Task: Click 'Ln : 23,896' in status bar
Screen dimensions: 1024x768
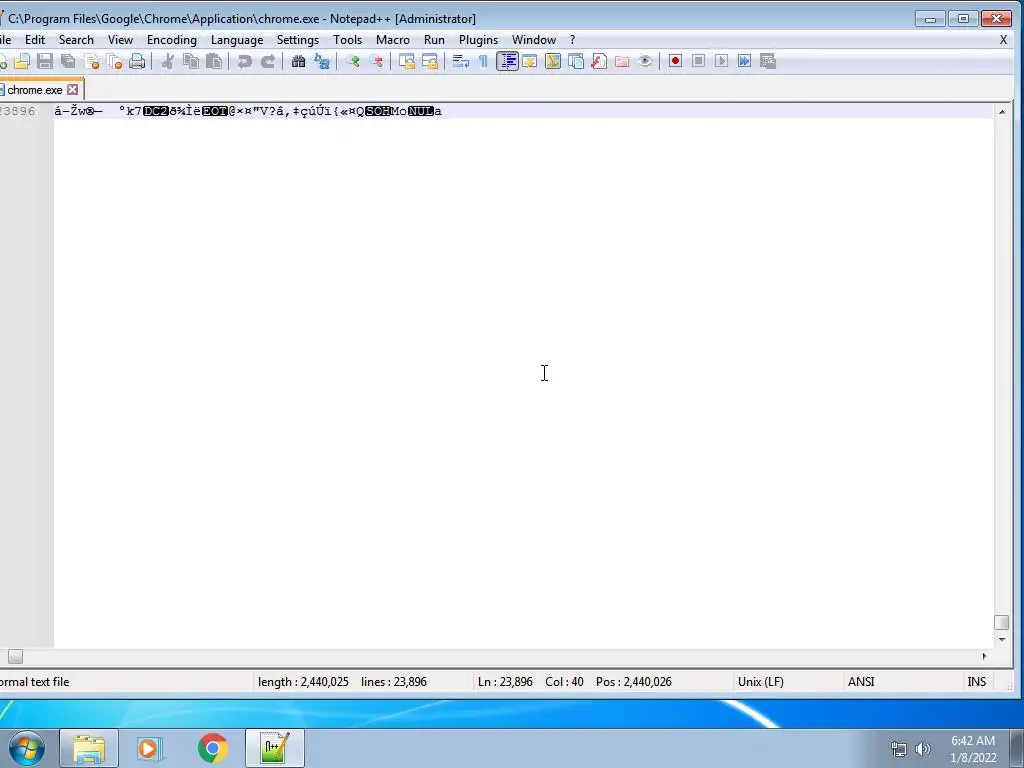Action: click(x=505, y=682)
